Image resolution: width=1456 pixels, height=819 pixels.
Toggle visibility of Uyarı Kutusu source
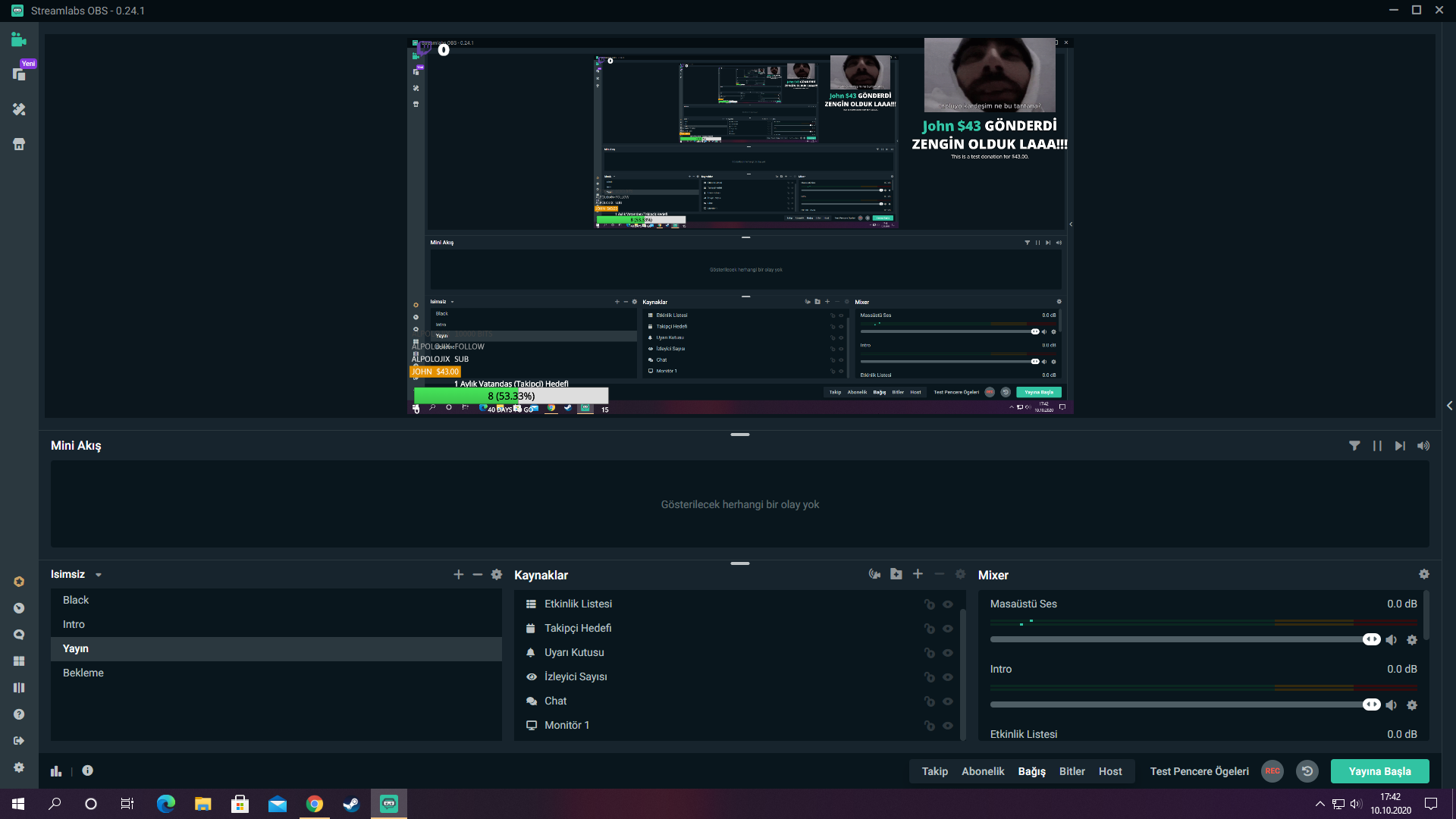tap(947, 653)
